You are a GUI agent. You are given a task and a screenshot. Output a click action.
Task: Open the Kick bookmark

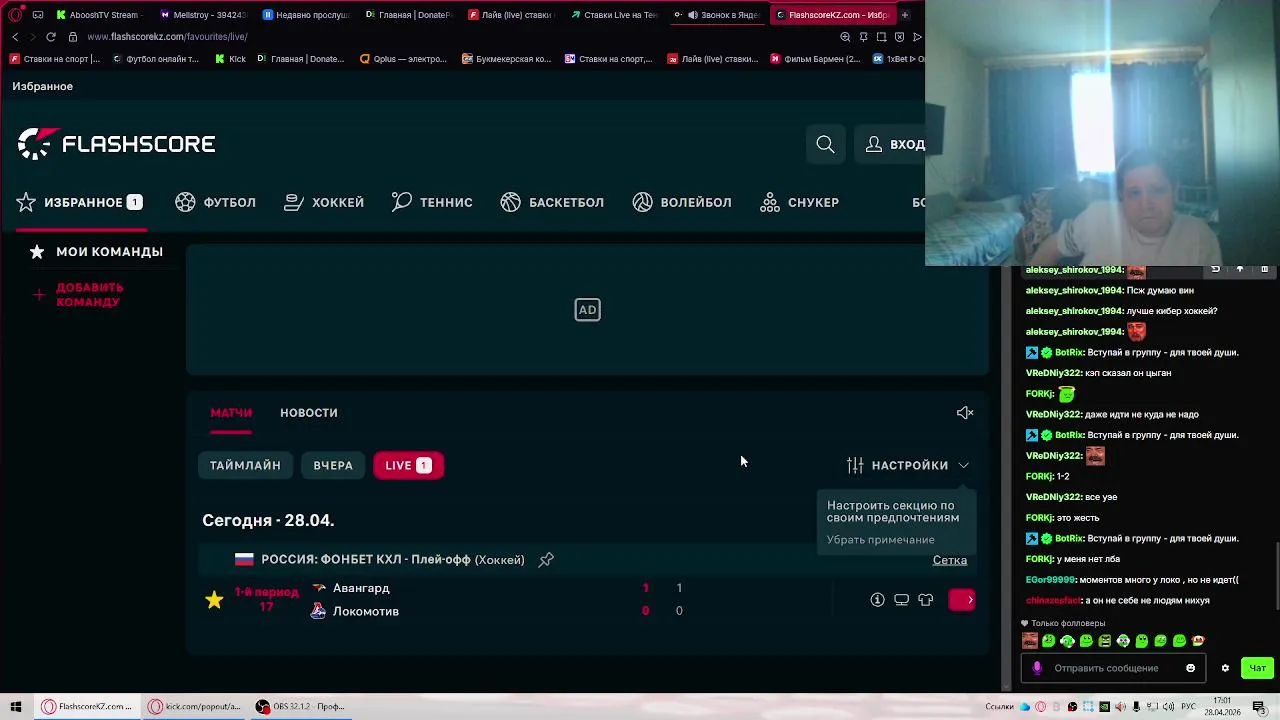(x=230, y=59)
